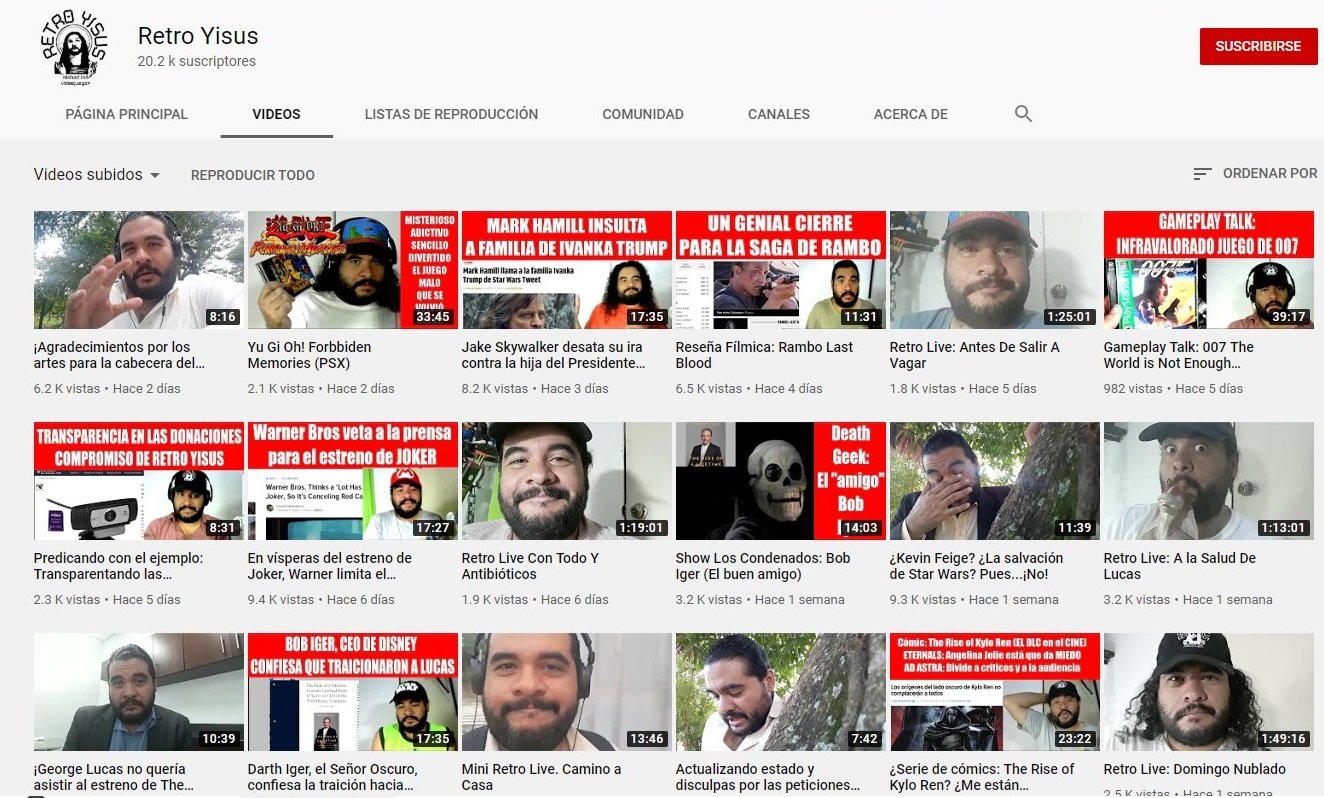This screenshot has height=798, width=1324.
Task: Switch to the Canales tab
Action: (778, 114)
